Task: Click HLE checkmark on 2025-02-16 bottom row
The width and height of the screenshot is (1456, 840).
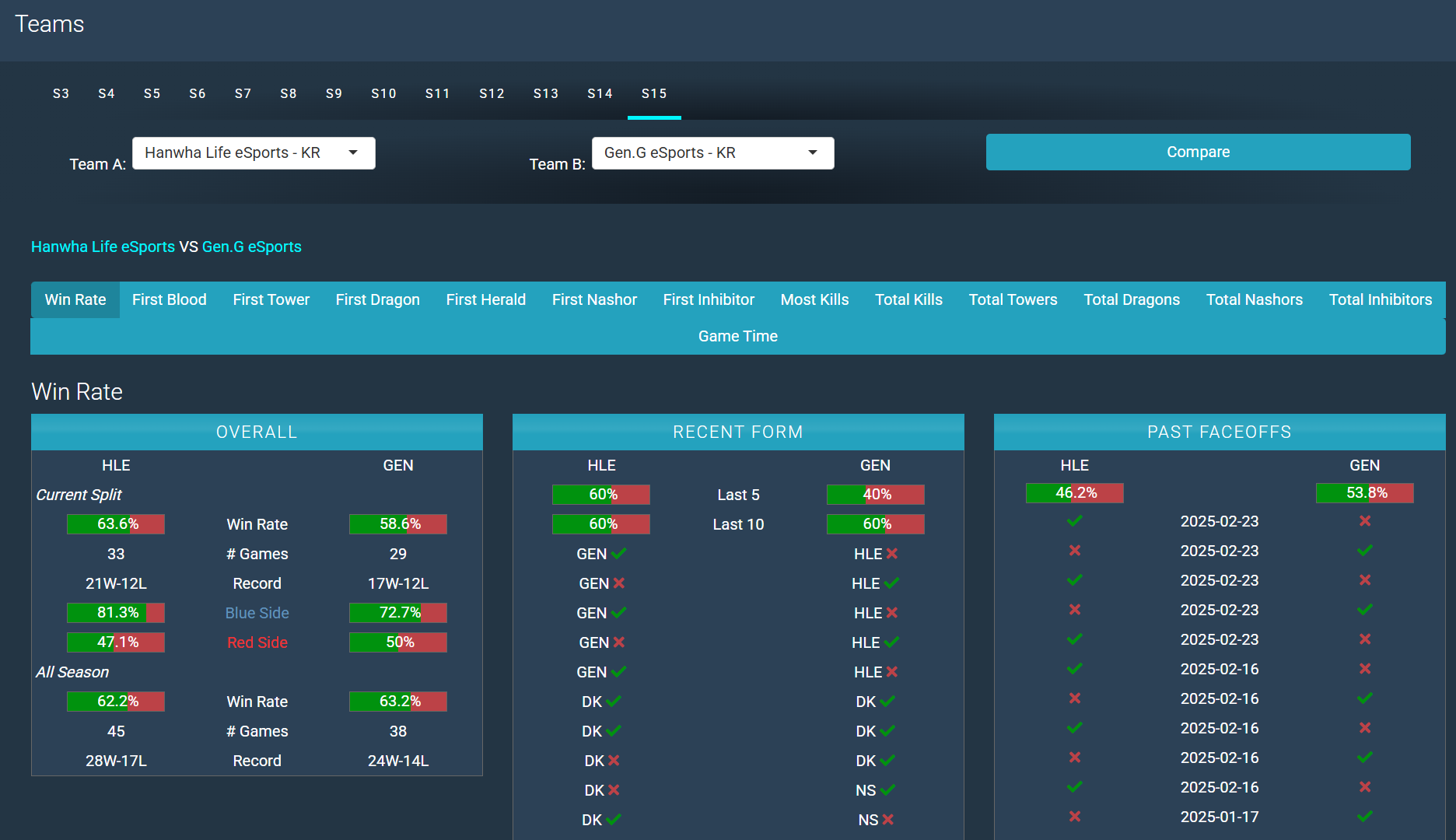Action: pos(1075,787)
